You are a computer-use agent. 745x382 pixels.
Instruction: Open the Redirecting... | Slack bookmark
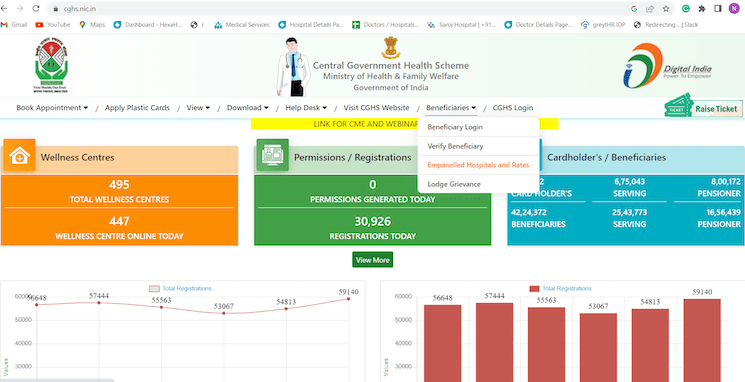tap(666, 25)
